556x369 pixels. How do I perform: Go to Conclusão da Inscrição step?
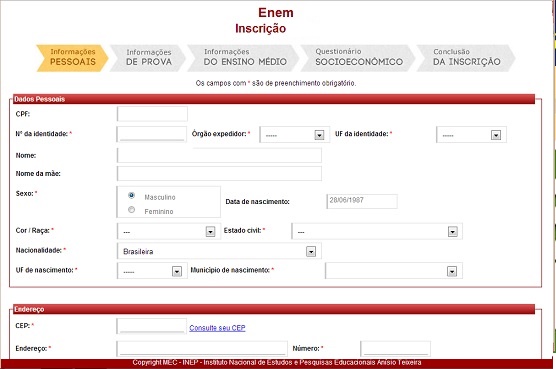(x=466, y=58)
